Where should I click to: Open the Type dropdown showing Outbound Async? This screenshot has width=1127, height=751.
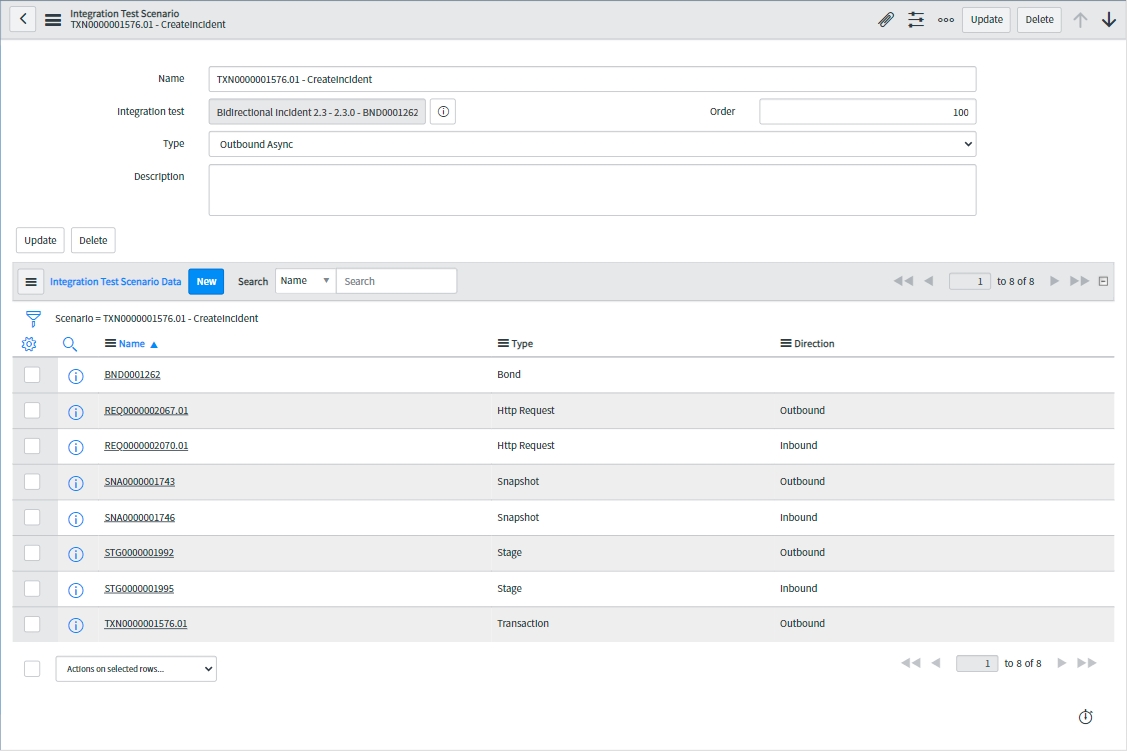click(x=592, y=144)
